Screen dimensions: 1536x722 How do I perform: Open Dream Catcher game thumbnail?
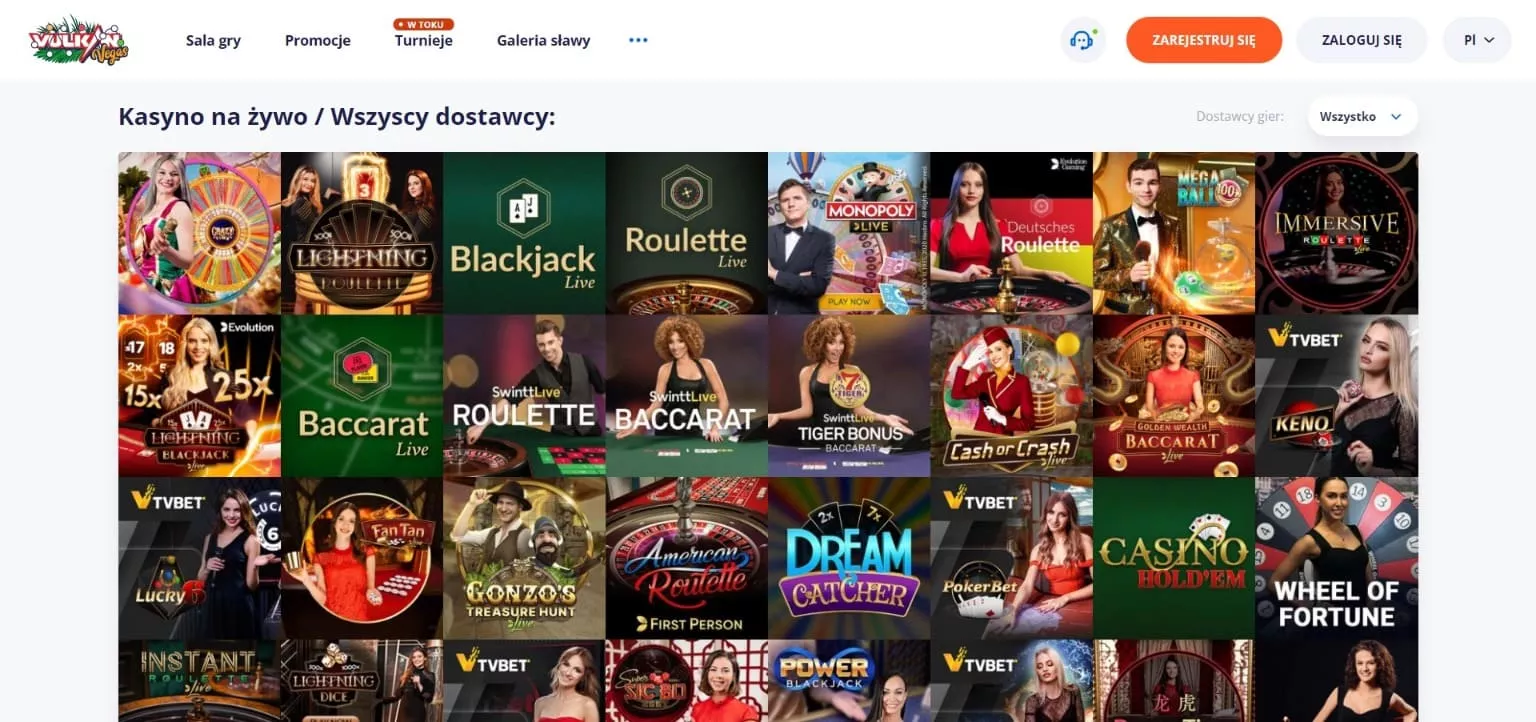[849, 558]
